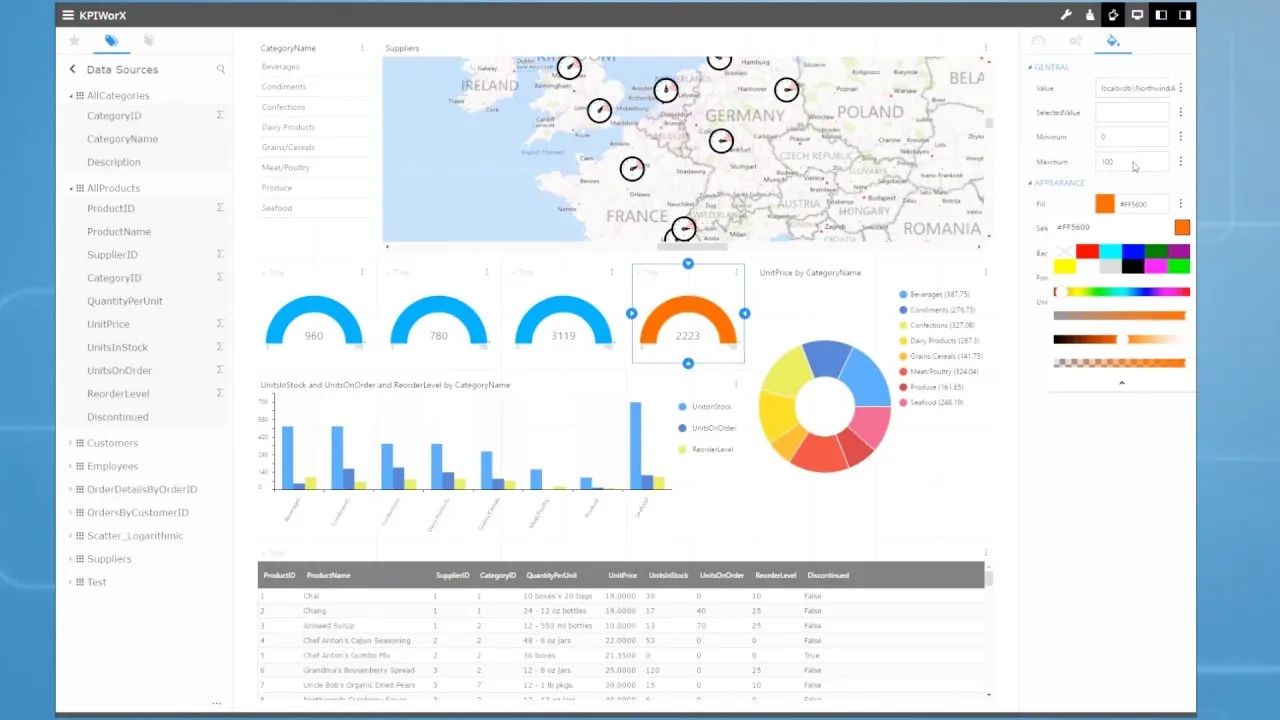The image size is (1280, 720).
Task: Collapse the color picker with up chevron
Action: (x=1121, y=383)
